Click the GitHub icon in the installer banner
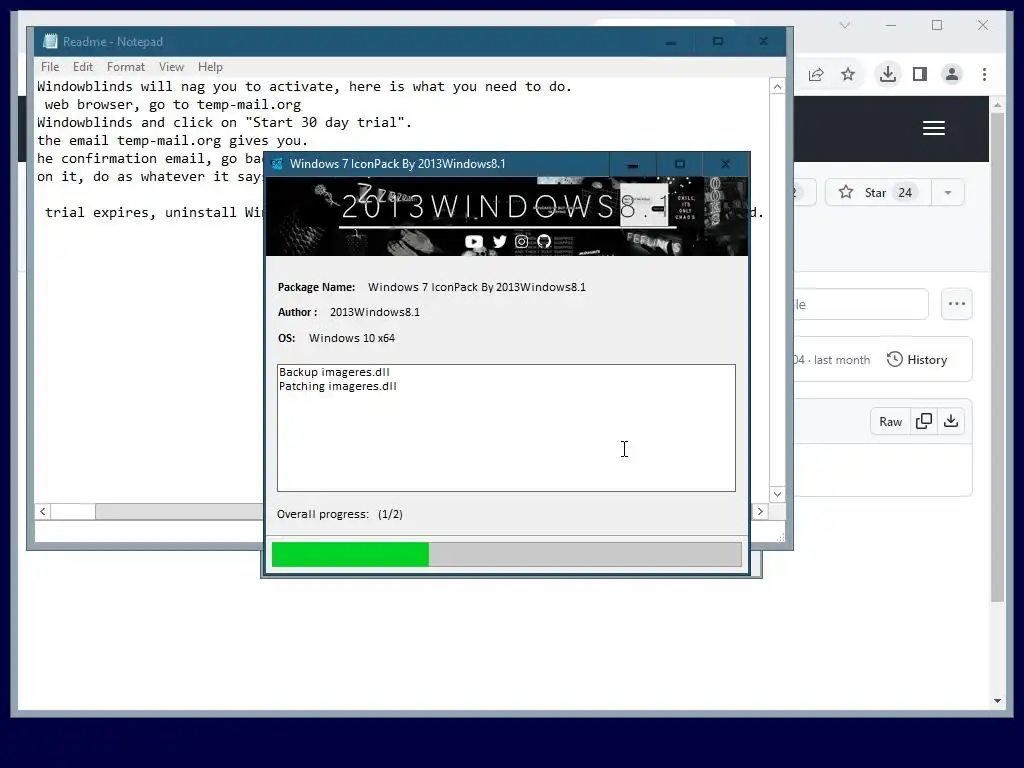The image size is (1024, 768). 544,242
